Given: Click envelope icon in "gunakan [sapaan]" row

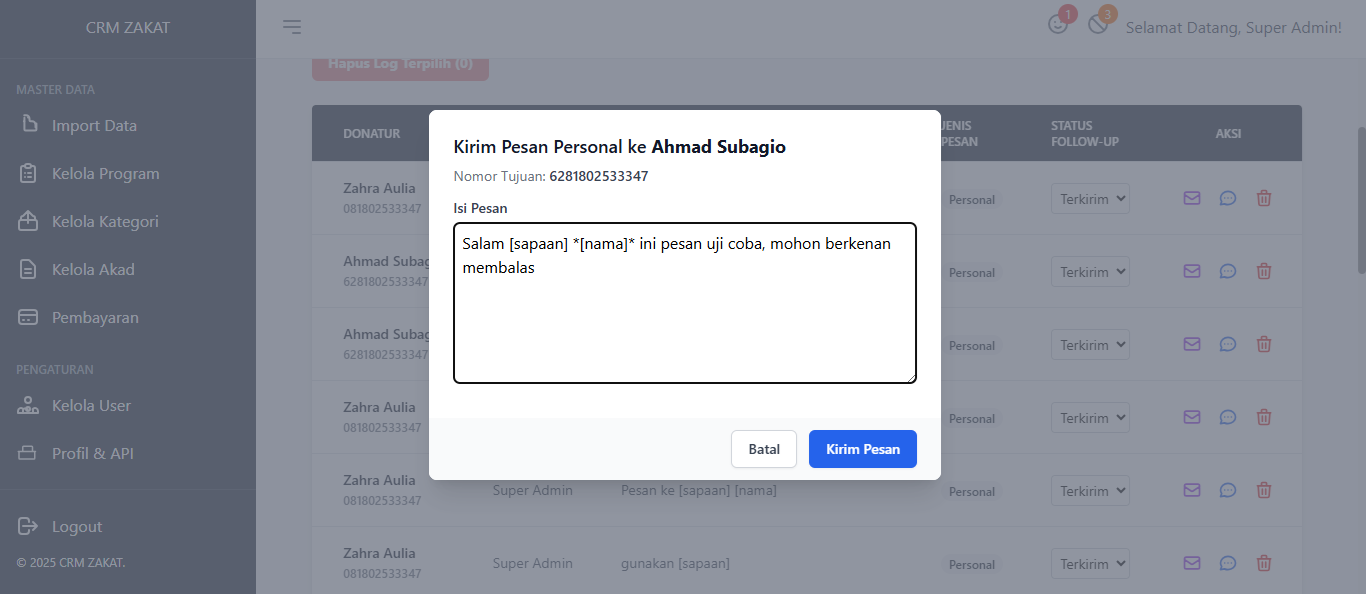Looking at the screenshot, I should point(1192,563).
